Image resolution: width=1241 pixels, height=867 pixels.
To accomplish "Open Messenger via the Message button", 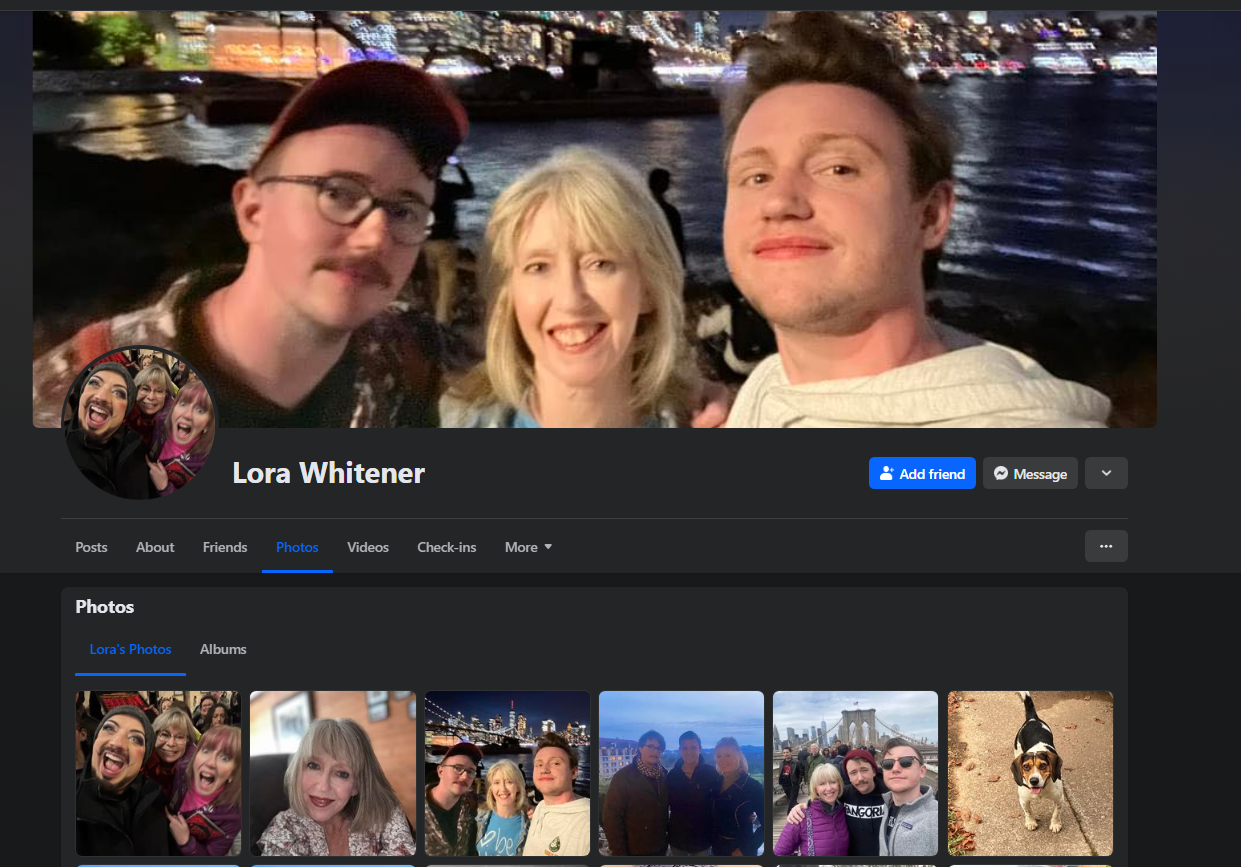I will click(1030, 474).
